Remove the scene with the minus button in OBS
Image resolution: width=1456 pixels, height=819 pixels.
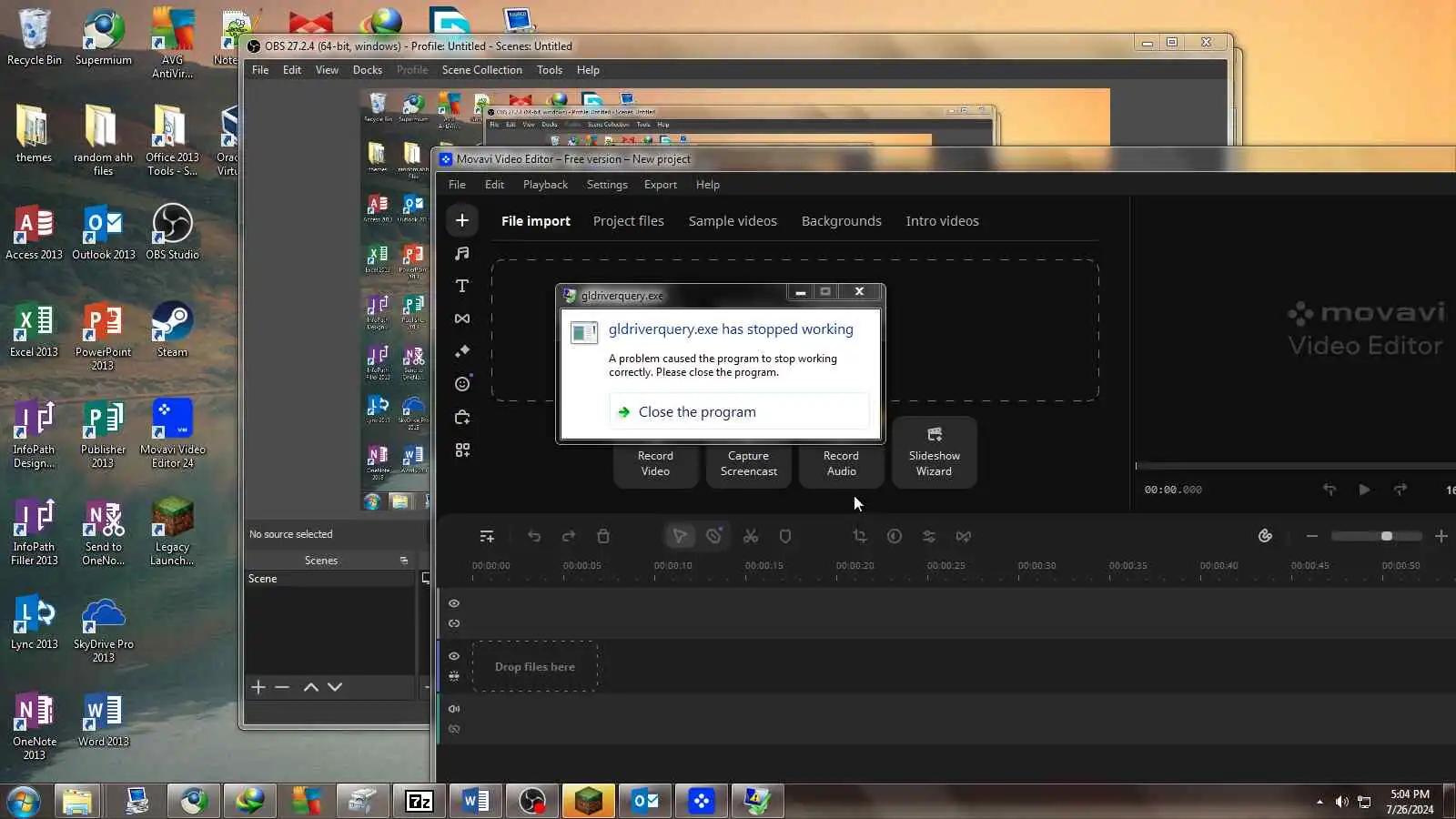[x=282, y=687]
